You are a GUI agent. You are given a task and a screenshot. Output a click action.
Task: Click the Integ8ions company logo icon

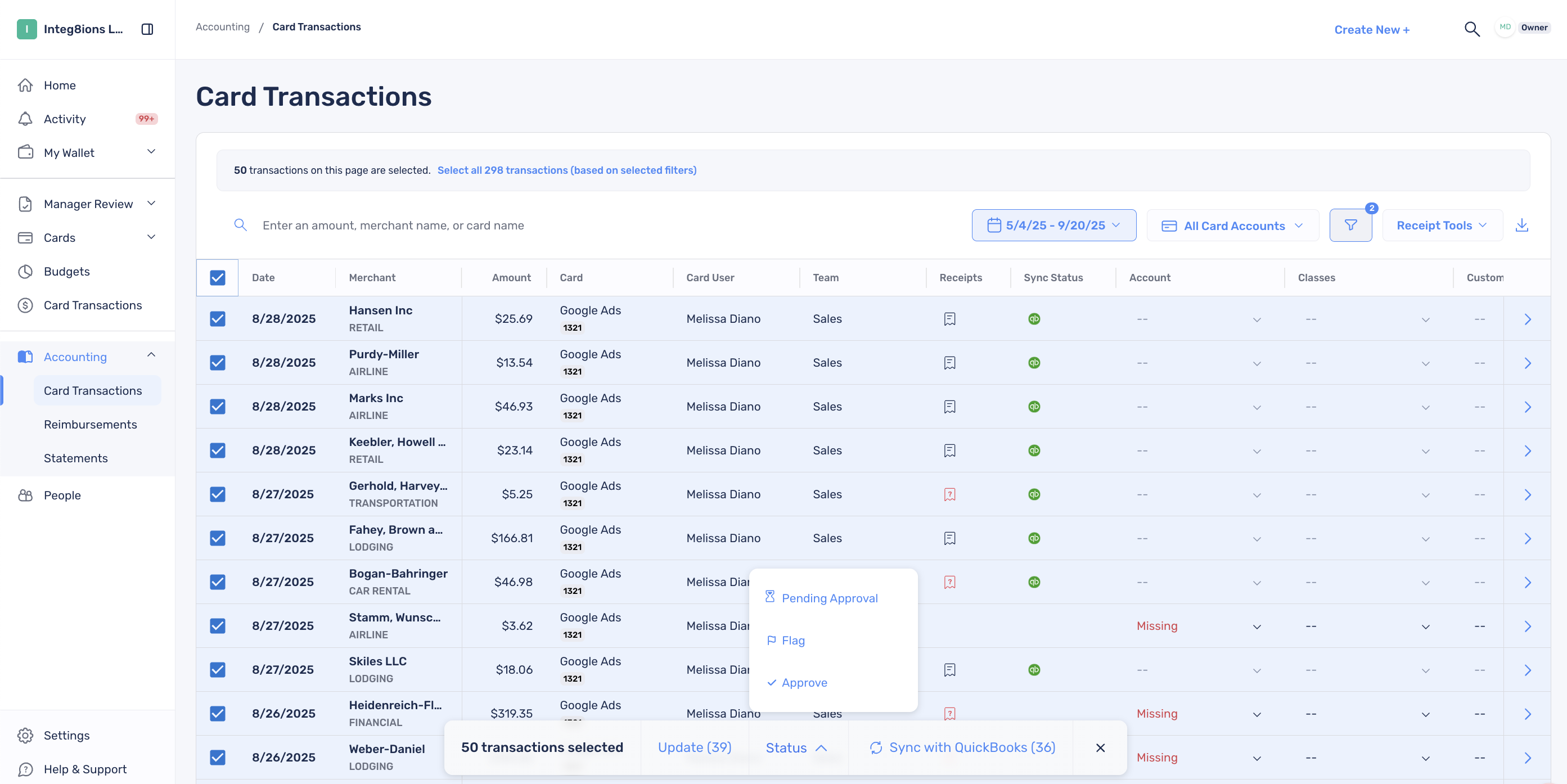pos(27,29)
